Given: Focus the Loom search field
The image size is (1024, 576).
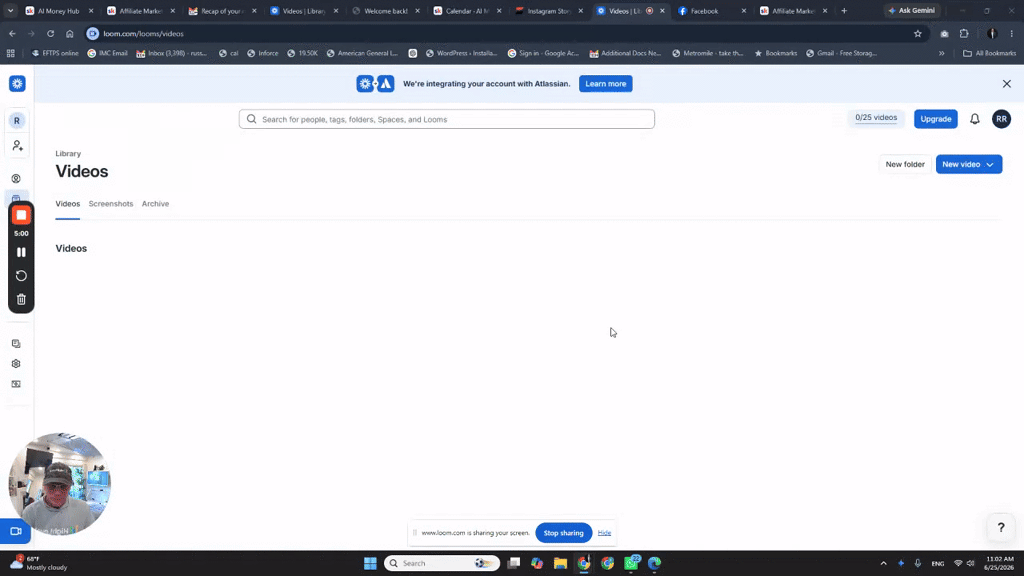Looking at the screenshot, I should [447, 119].
